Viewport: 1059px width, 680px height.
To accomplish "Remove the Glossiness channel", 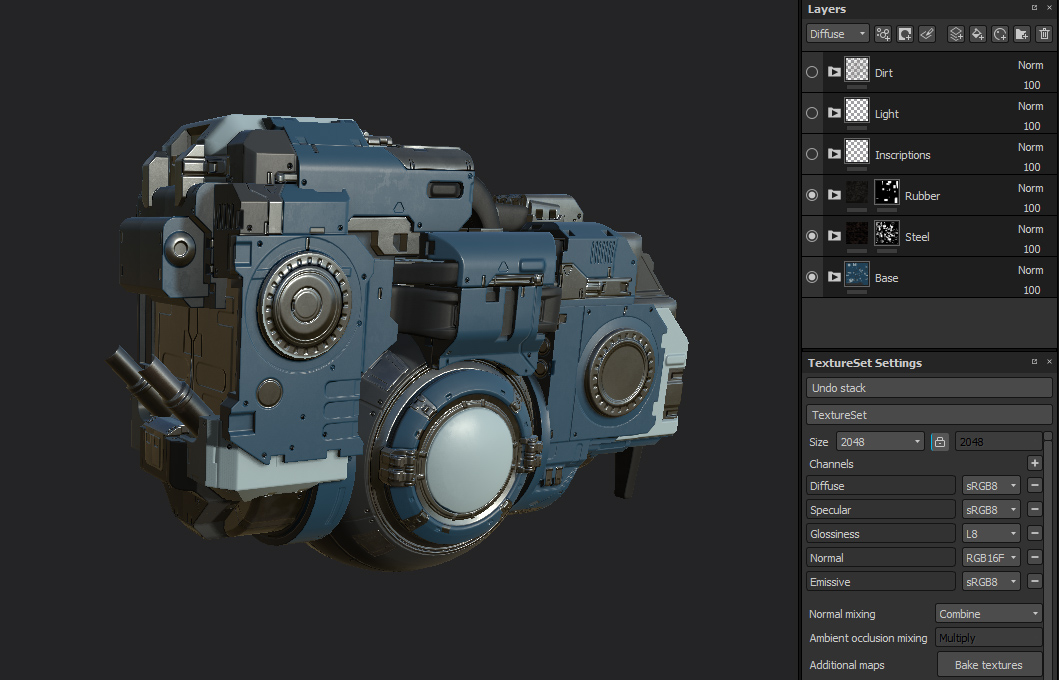I will point(1034,534).
